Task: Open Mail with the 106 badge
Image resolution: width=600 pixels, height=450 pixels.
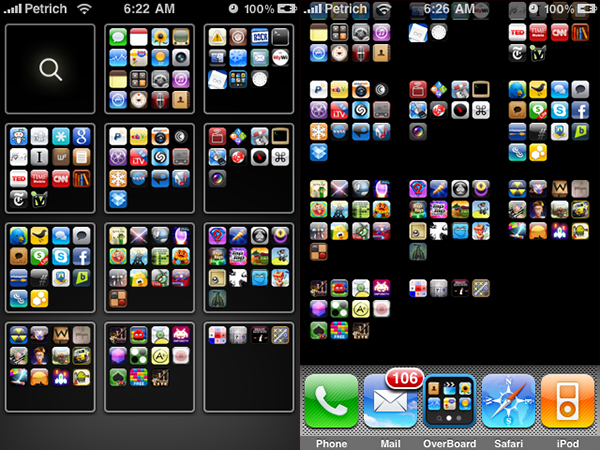Action: (x=390, y=401)
